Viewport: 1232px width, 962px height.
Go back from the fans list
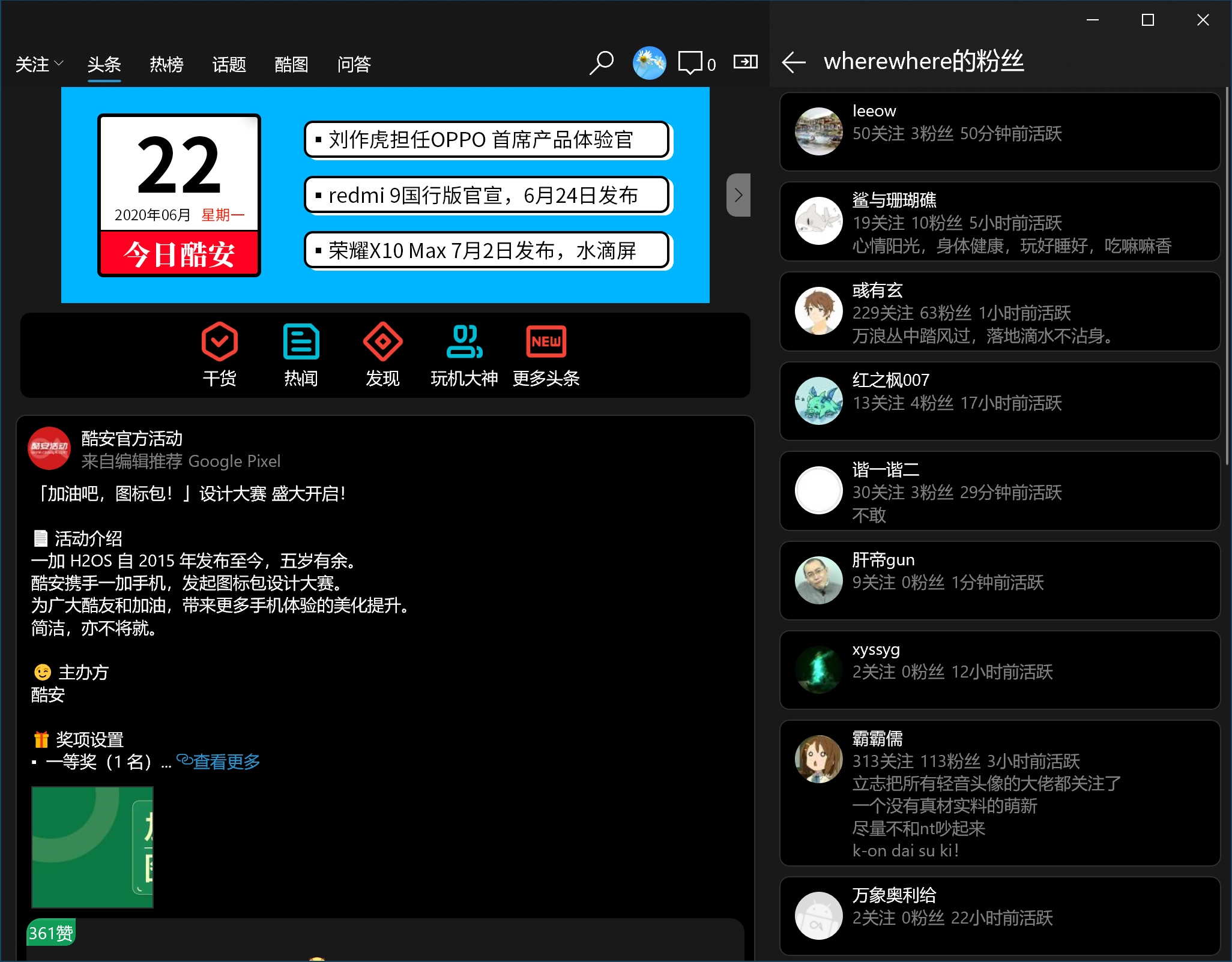pyautogui.click(x=794, y=62)
